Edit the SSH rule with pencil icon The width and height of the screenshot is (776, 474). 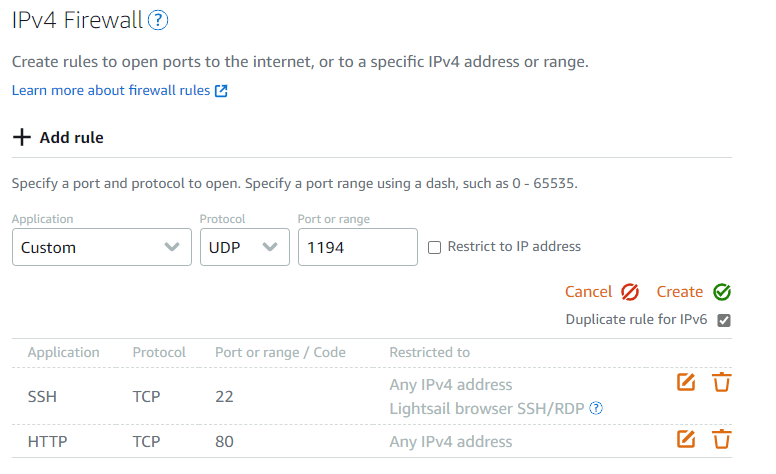(686, 382)
